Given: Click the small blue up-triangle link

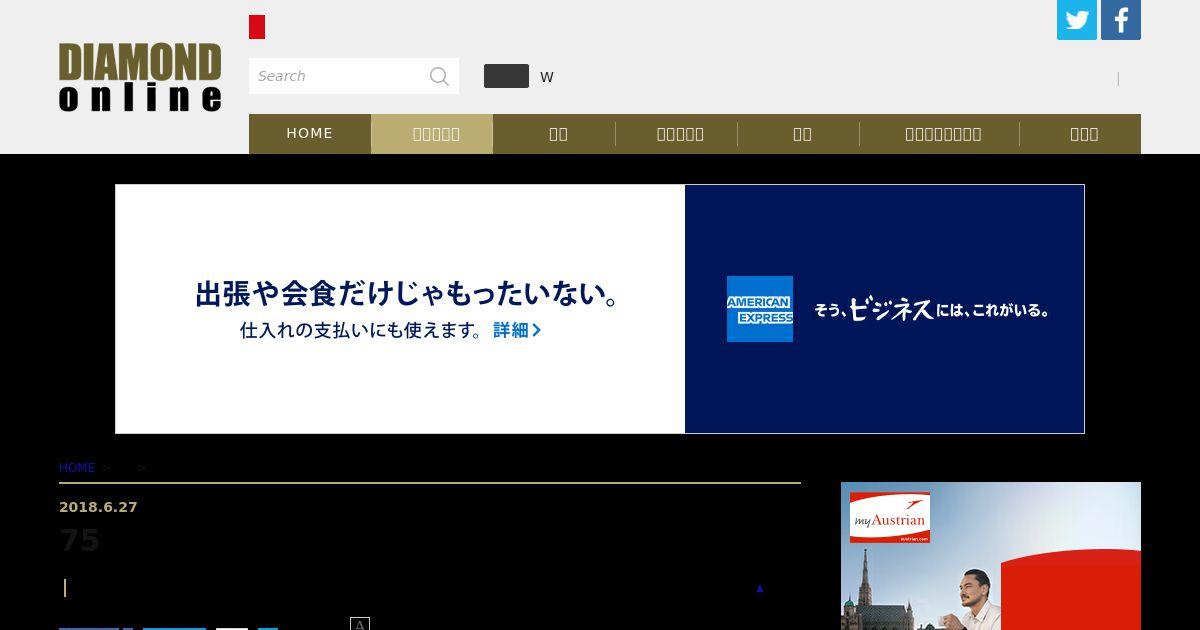Looking at the screenshot, I should click(x=759, y=588).
